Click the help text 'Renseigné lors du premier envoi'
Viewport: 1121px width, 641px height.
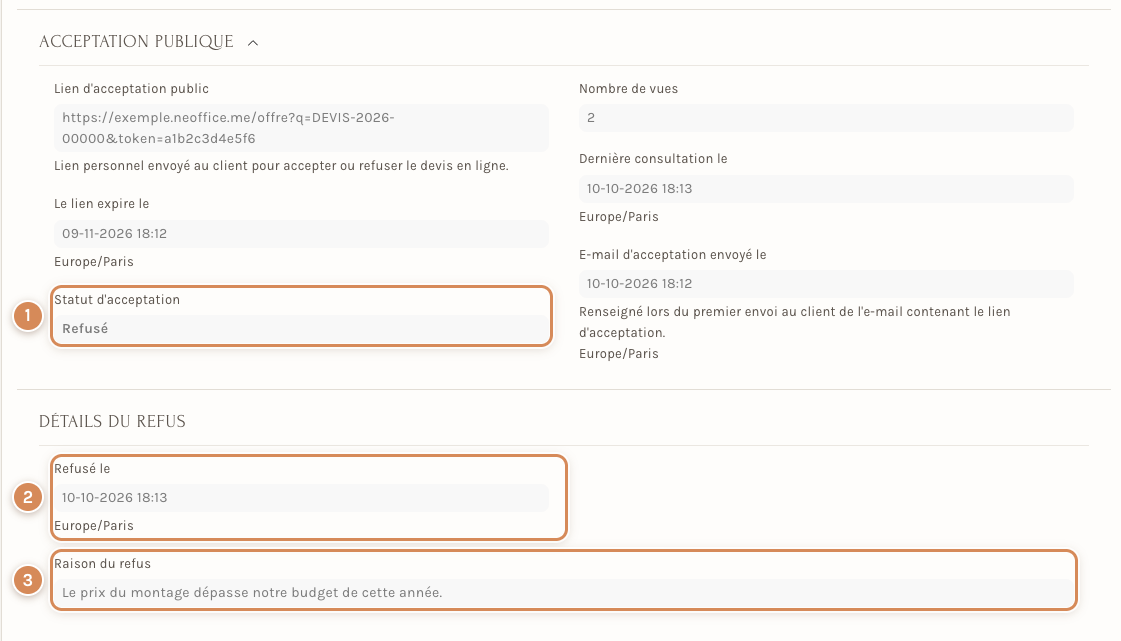(x=794, y=322)
